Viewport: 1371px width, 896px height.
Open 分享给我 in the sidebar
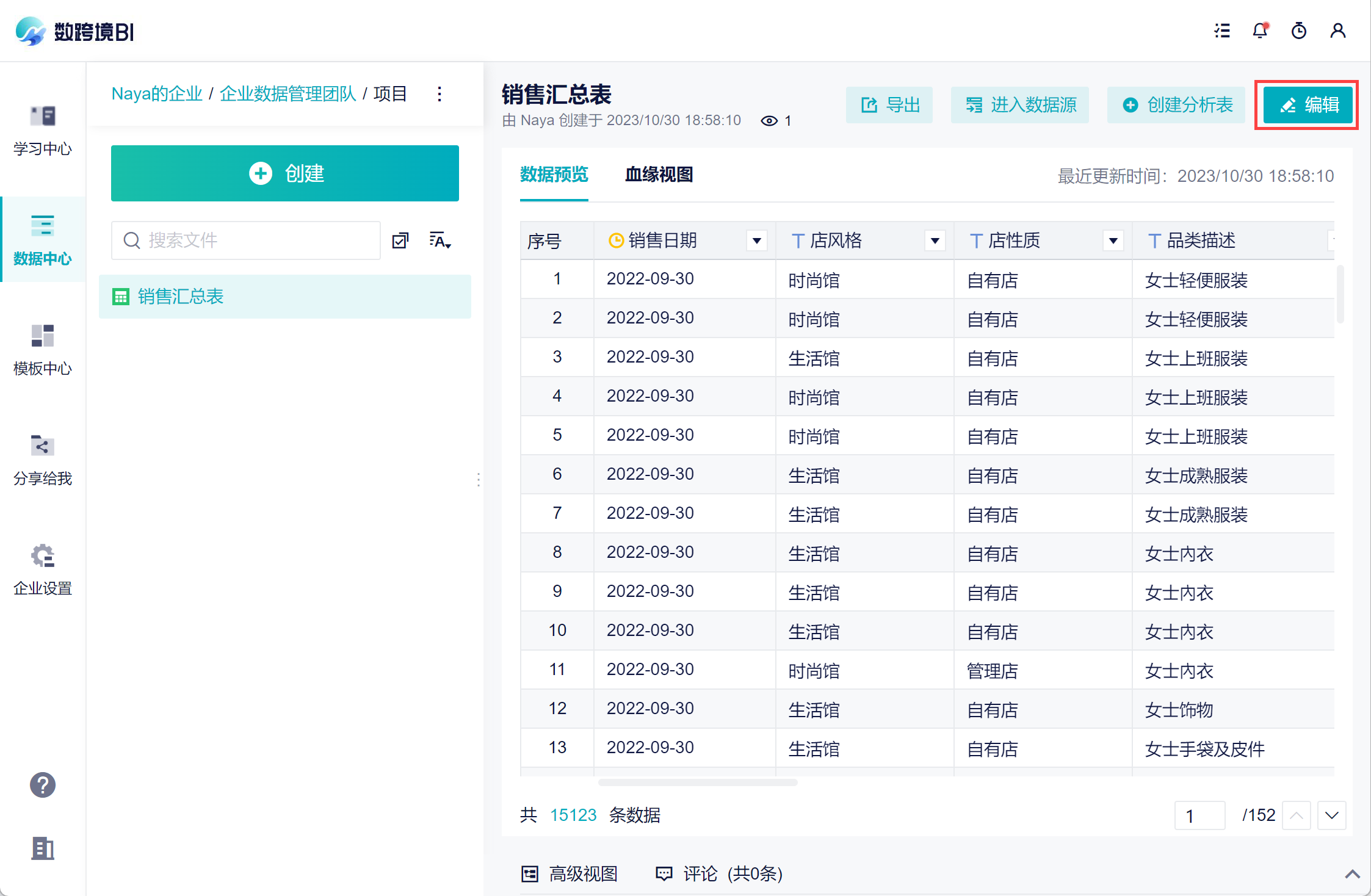[43, 459]
